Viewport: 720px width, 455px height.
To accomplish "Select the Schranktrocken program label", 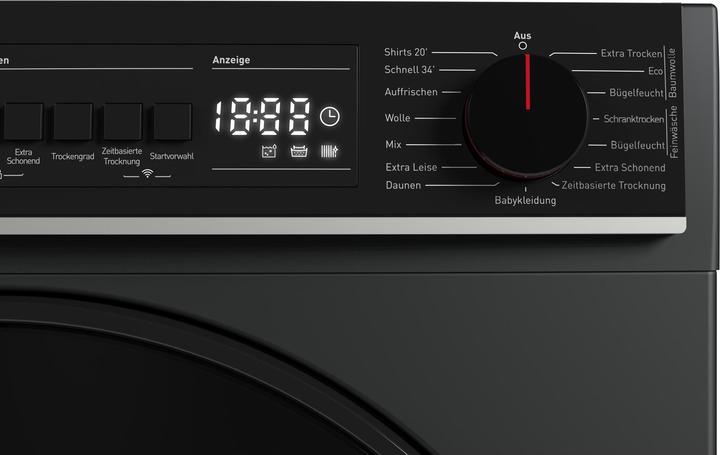I will click(x=634, y=119).
